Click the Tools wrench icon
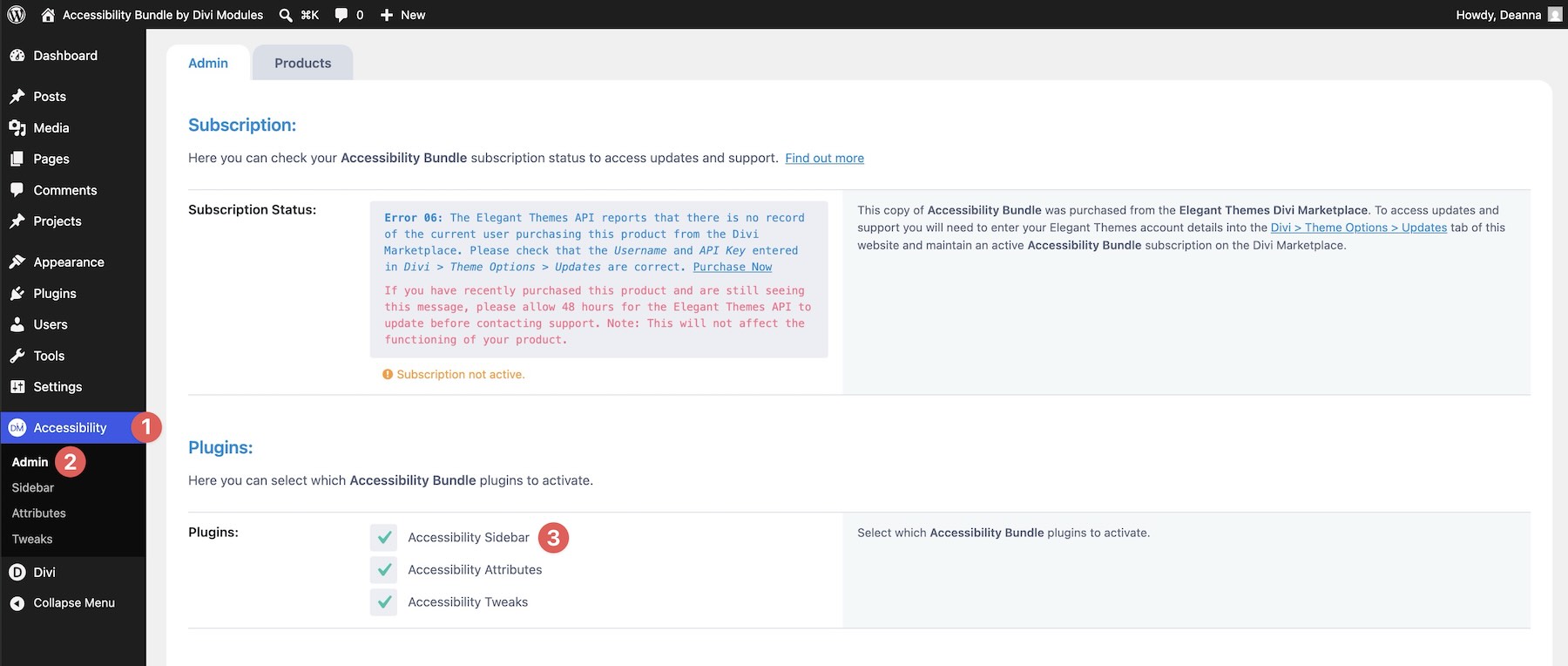The width and height of the screenshot is (1568, 666). (x=17, y=356)
